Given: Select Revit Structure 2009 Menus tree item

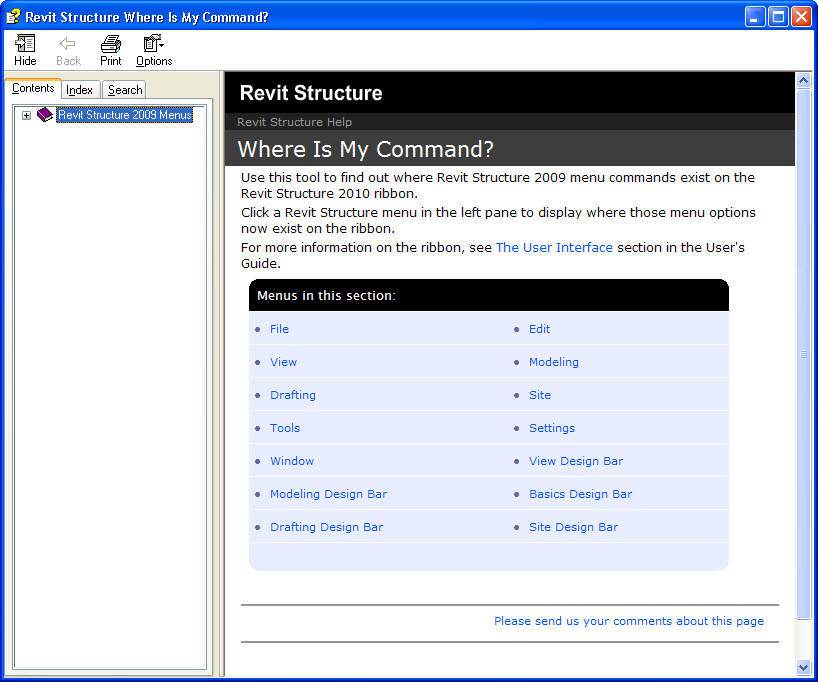Looking at the screenshot, I should point(125,115).
